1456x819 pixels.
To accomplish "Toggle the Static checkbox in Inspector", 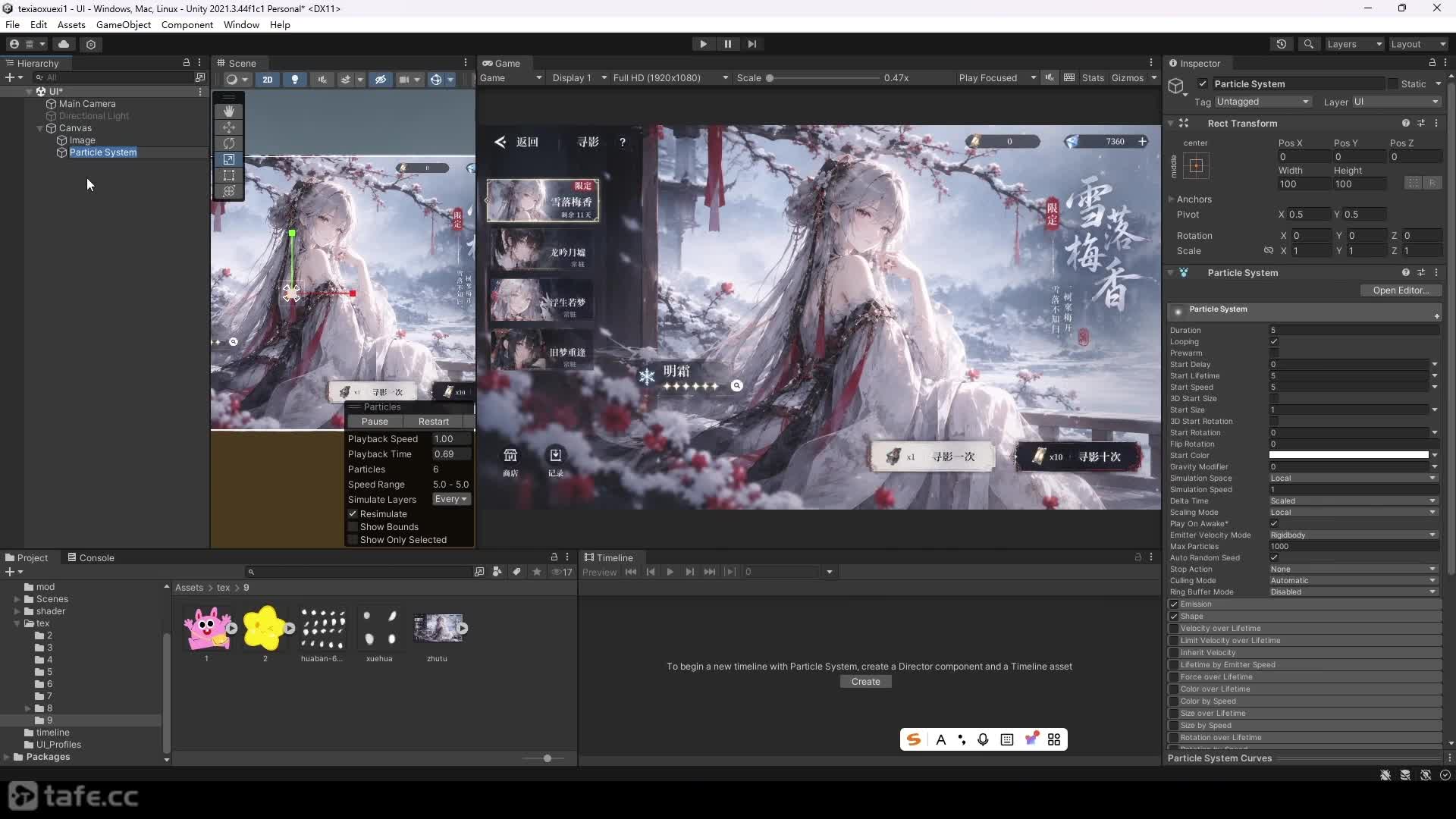I will point(1393,83).
